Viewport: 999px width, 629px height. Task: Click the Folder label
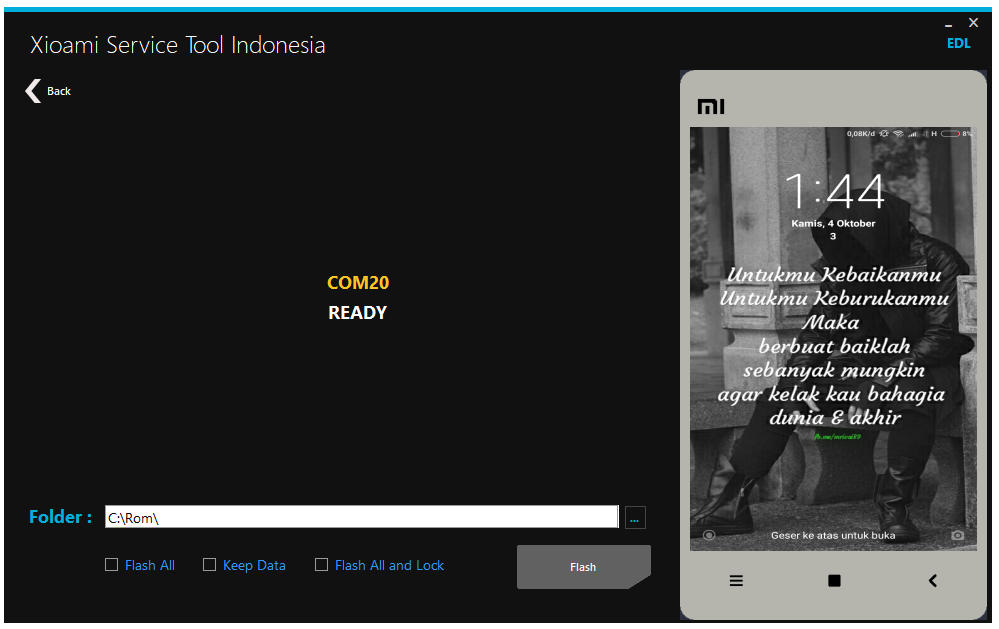coord(61,517)
